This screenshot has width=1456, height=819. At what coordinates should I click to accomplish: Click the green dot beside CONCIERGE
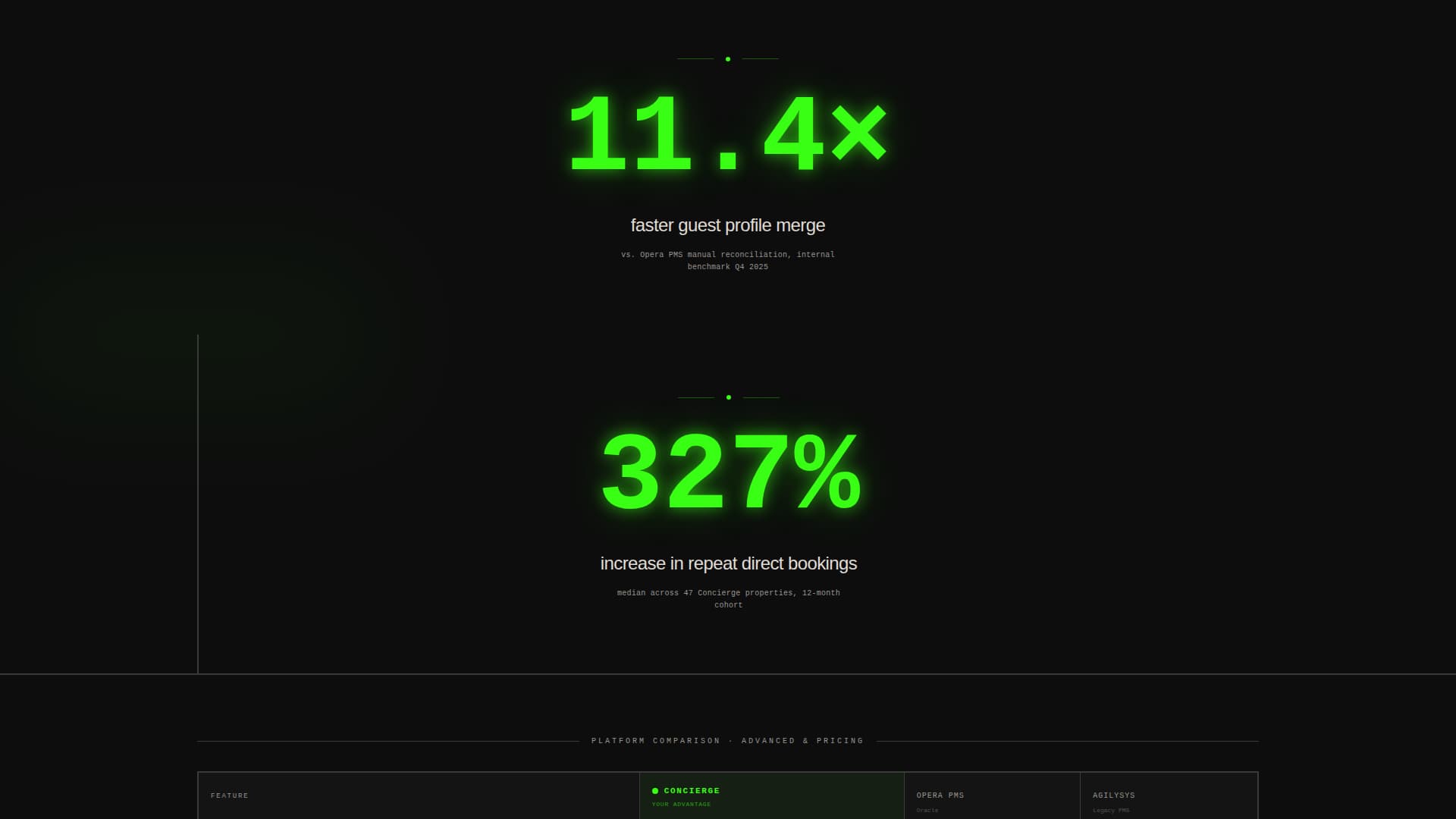coord(655,791)
